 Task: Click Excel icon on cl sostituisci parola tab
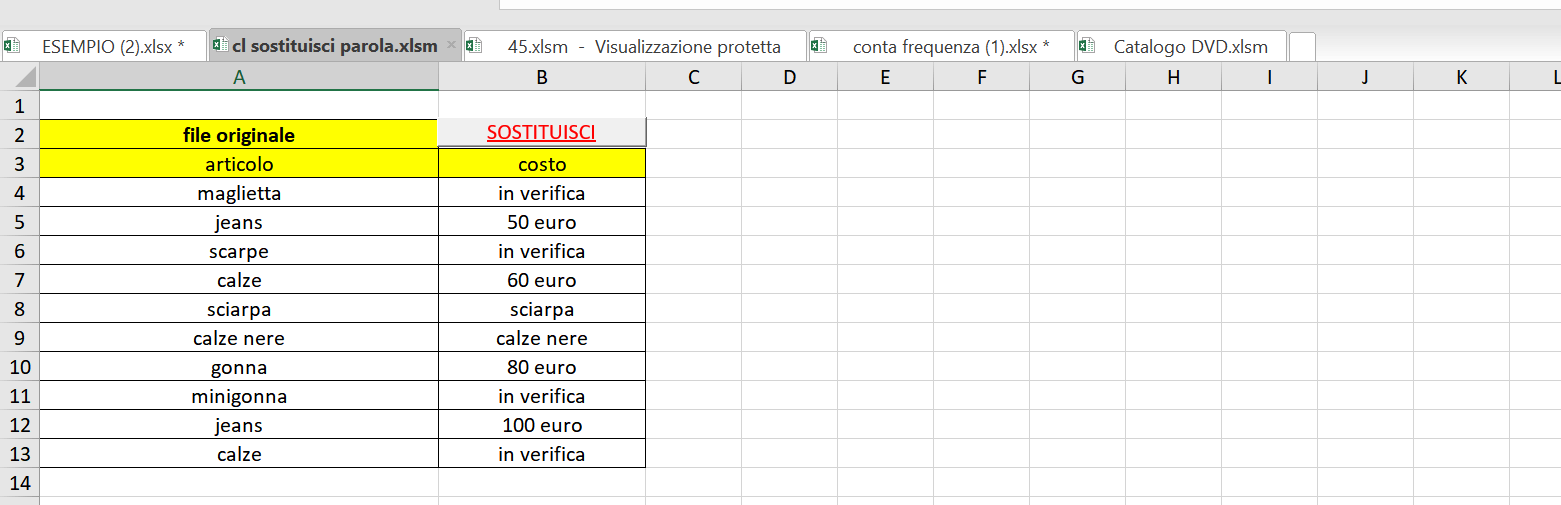[220, 46]
